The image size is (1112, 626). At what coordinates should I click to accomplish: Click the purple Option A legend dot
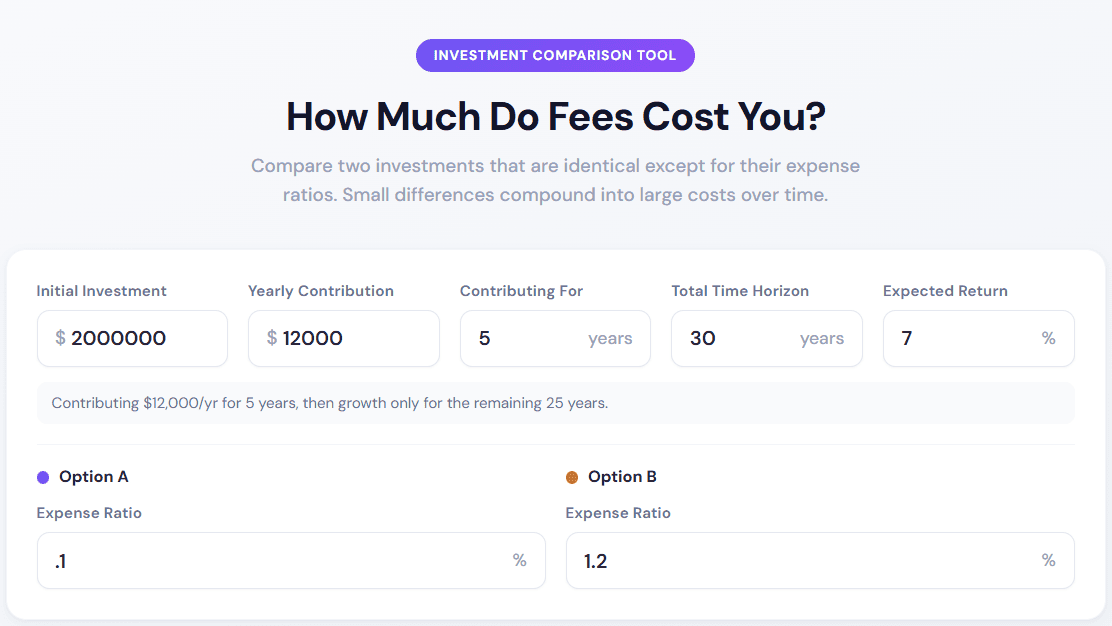(41, 477)
